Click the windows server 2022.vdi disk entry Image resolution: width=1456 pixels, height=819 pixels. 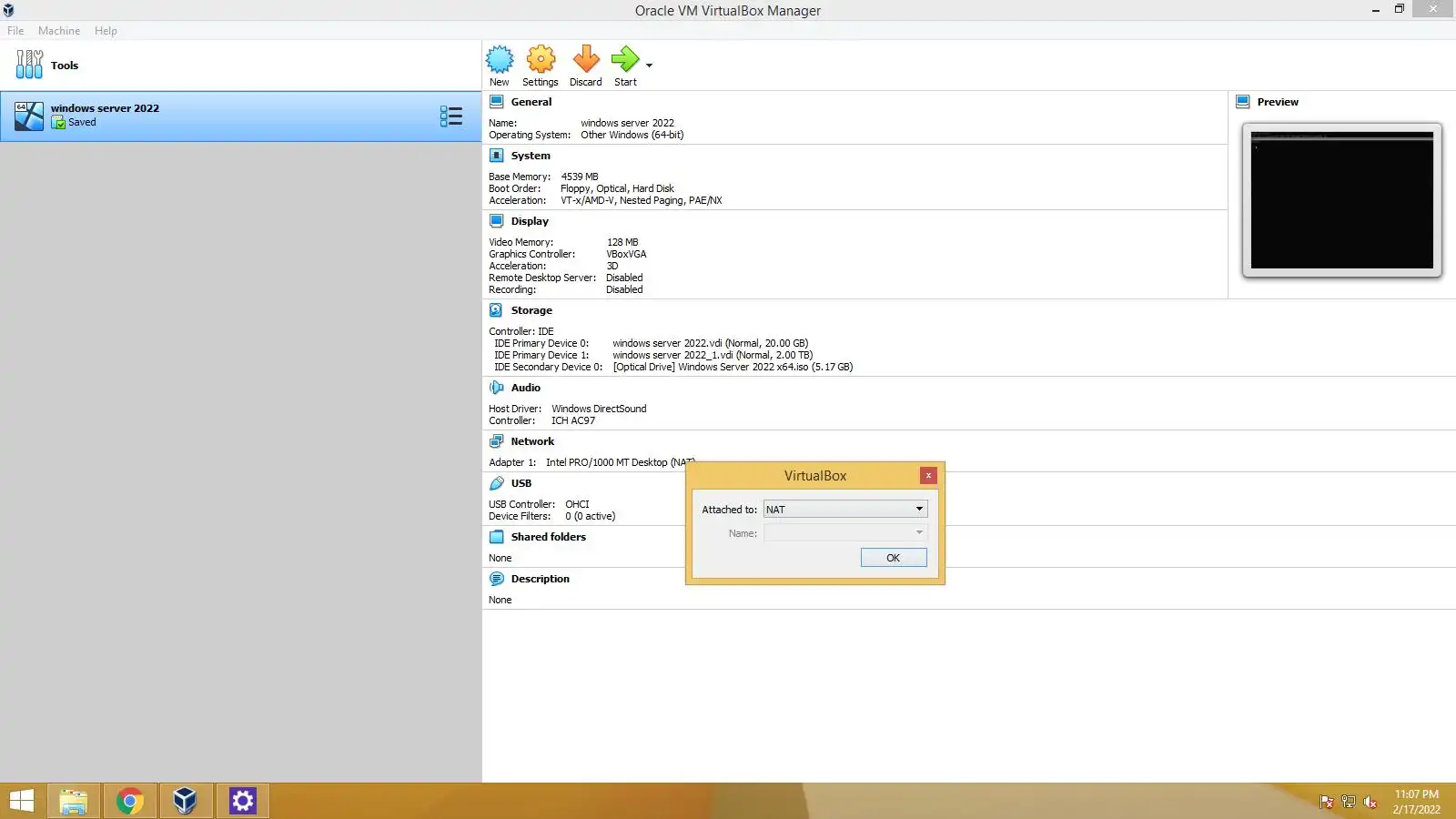tap(711, 344)
